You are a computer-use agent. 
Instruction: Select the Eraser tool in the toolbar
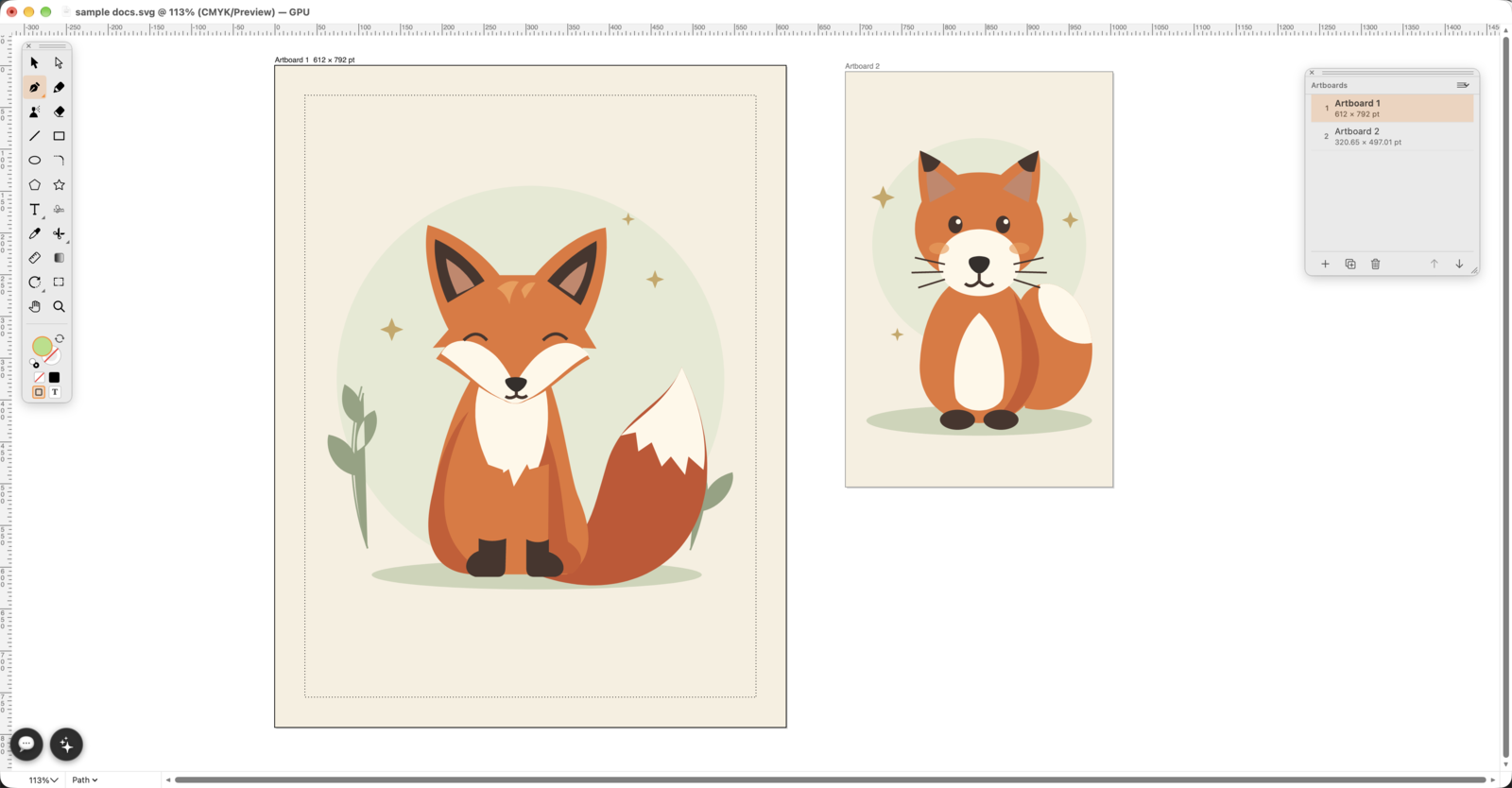click(x=59, y=111)
